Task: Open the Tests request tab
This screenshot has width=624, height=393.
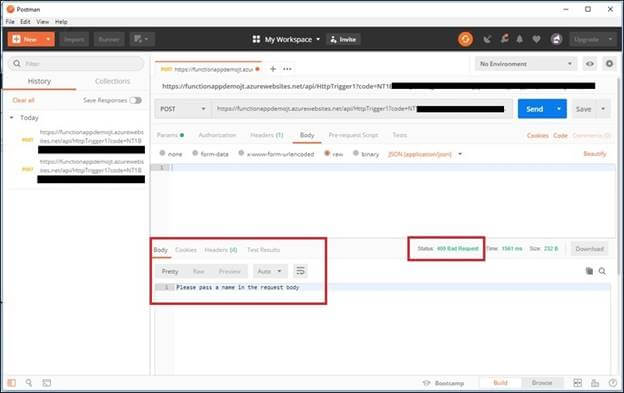Action: click(400, 135)
